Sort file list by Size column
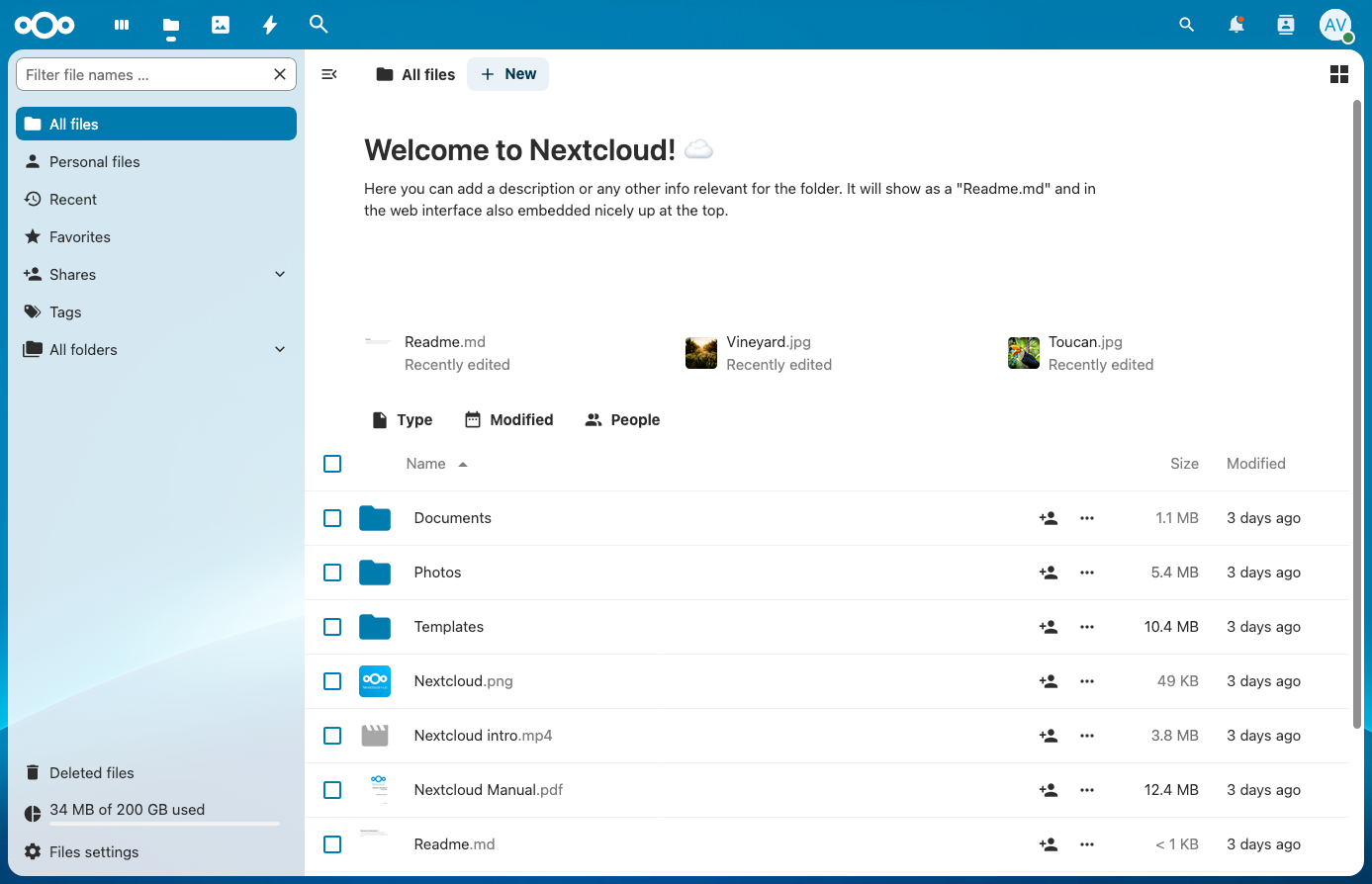 pyautogui.click(x=1184, y=464)
